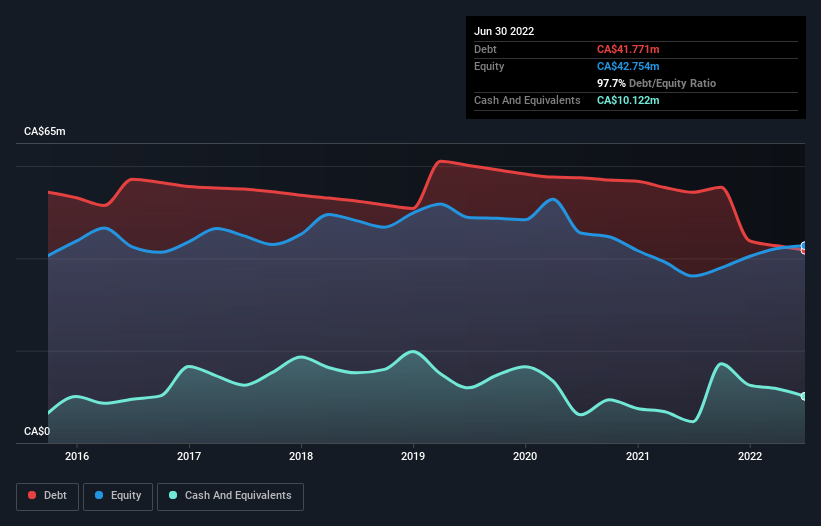Screen dimensions: 821x526
Task: Click the tooltip Debt row label
Action: coord(485,49)
